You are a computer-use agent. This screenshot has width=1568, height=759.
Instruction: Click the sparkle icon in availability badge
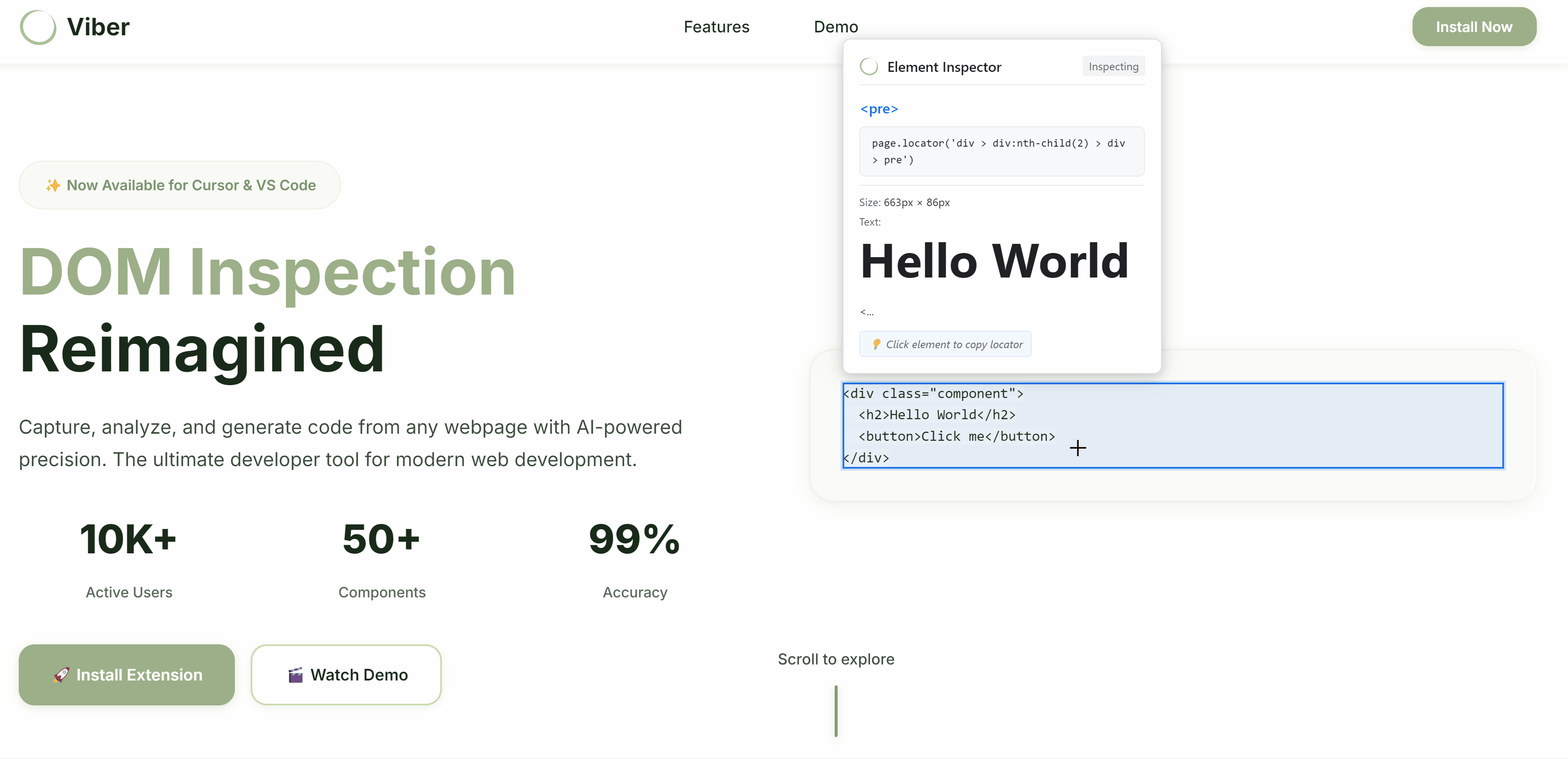(53, 186)
